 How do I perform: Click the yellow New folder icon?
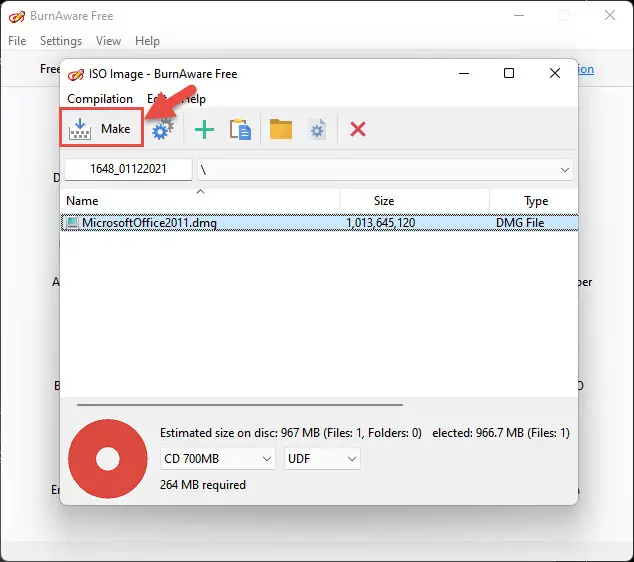click(281, 129)
